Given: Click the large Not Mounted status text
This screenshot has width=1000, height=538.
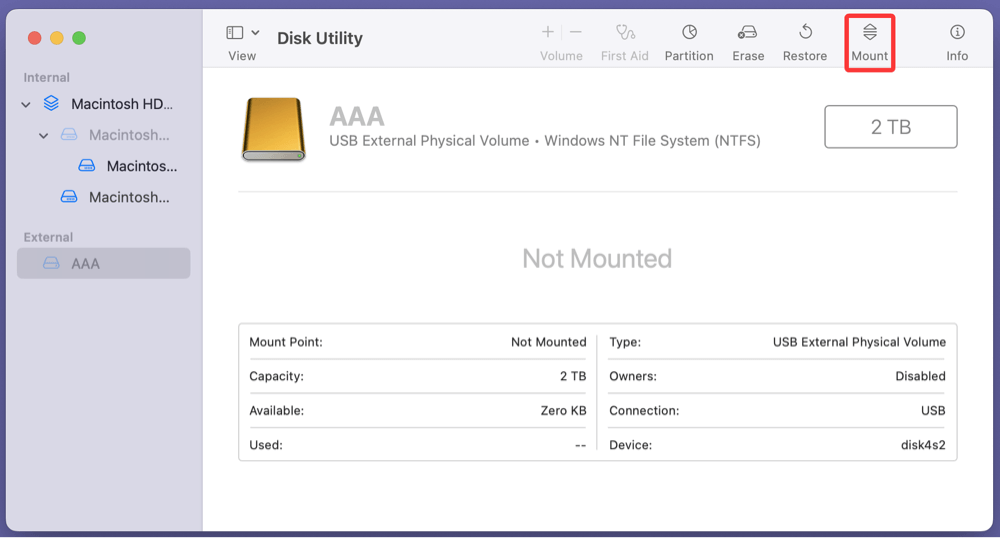Looking at the screenshot, I should click(597, 259).
